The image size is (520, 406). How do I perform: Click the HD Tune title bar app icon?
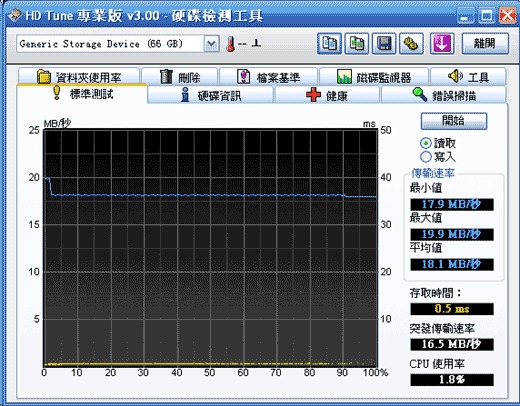point(15,15)
